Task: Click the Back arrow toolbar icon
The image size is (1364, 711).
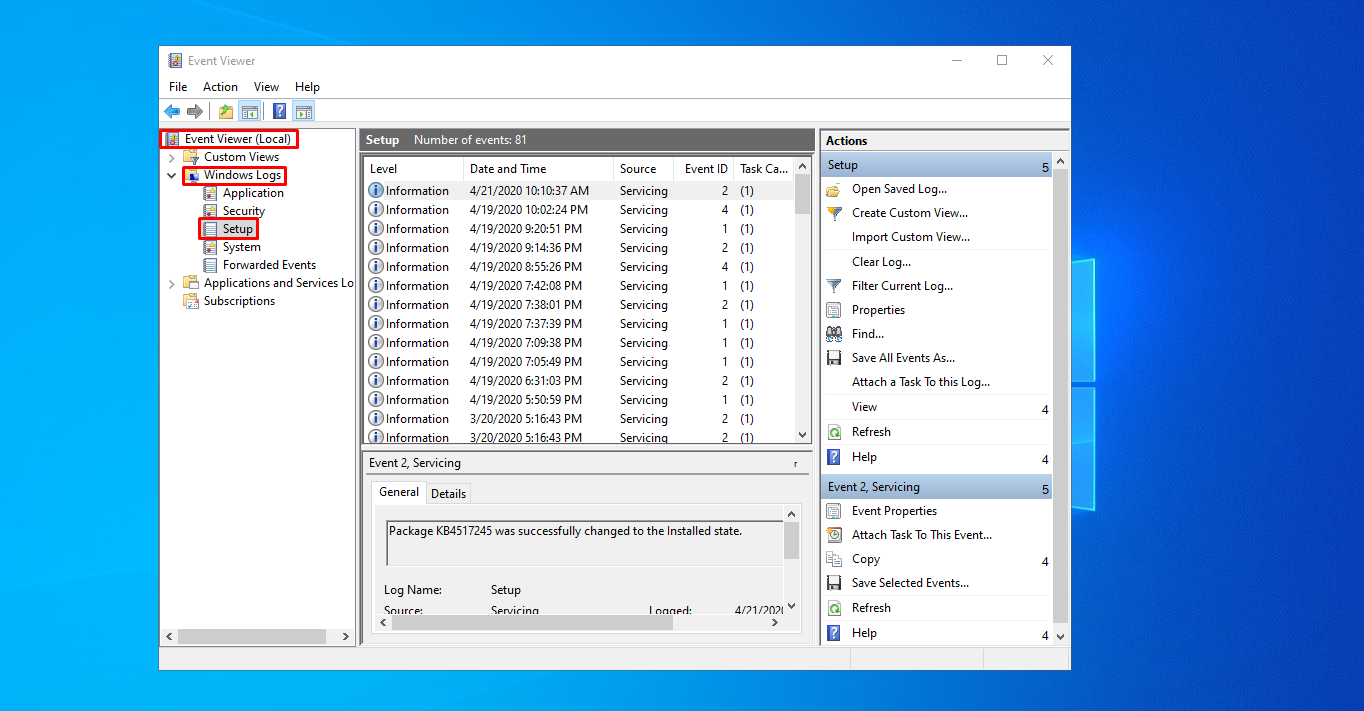Action: [172, 112]
